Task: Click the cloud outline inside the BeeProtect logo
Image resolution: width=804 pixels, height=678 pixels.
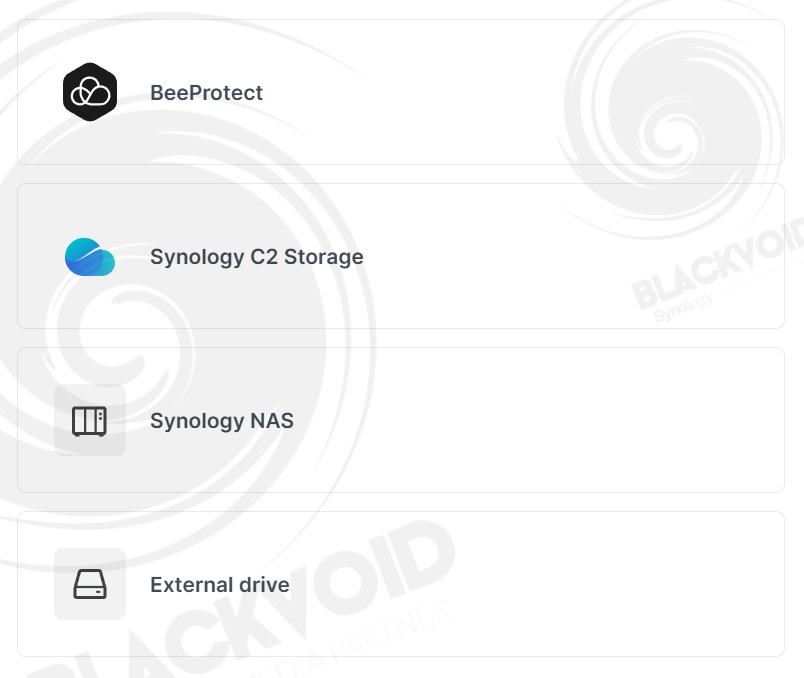Action: tap(90, 92)
